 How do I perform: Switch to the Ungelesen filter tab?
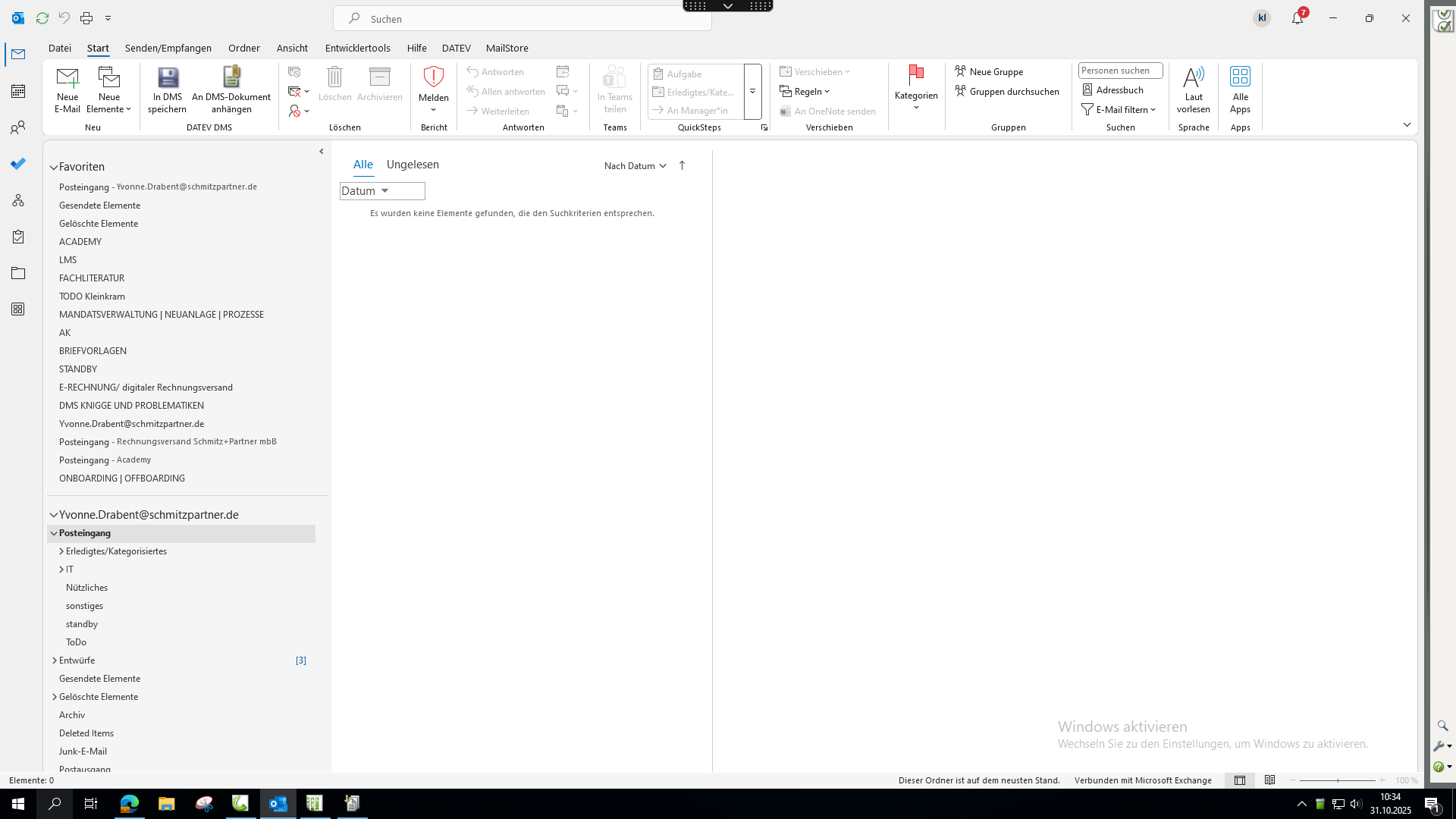(x=413, y=165)
